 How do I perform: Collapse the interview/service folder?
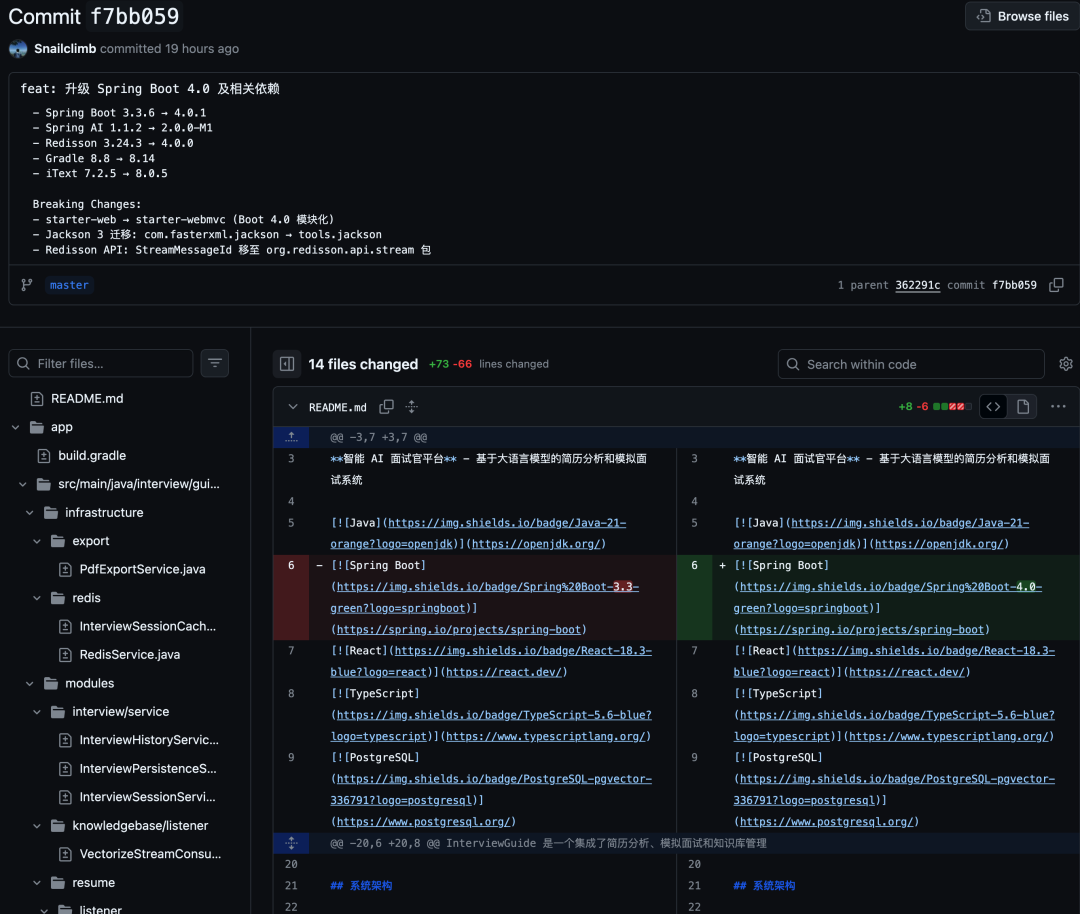37,712
